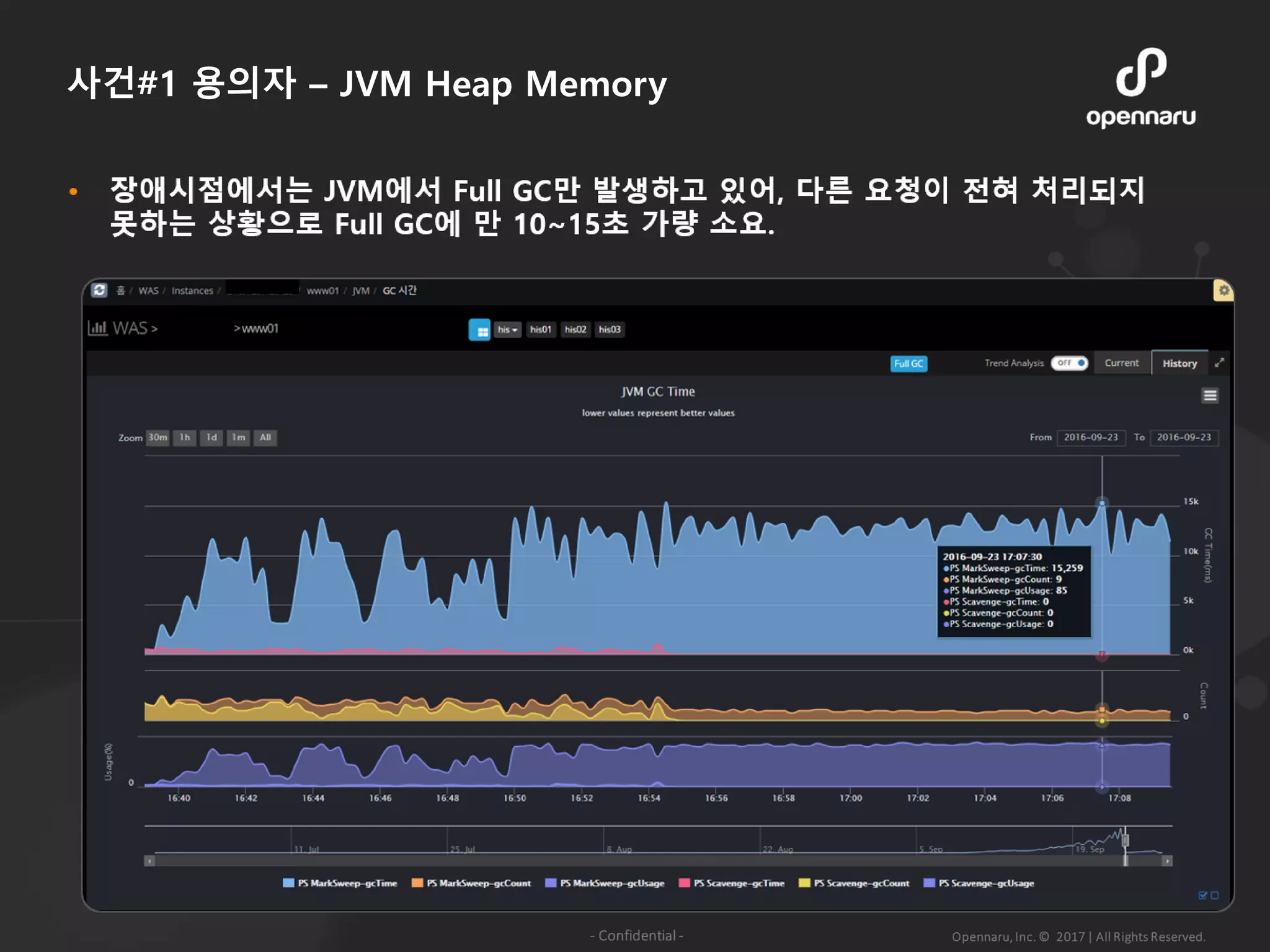Open the his dropdown

[507, 330]
